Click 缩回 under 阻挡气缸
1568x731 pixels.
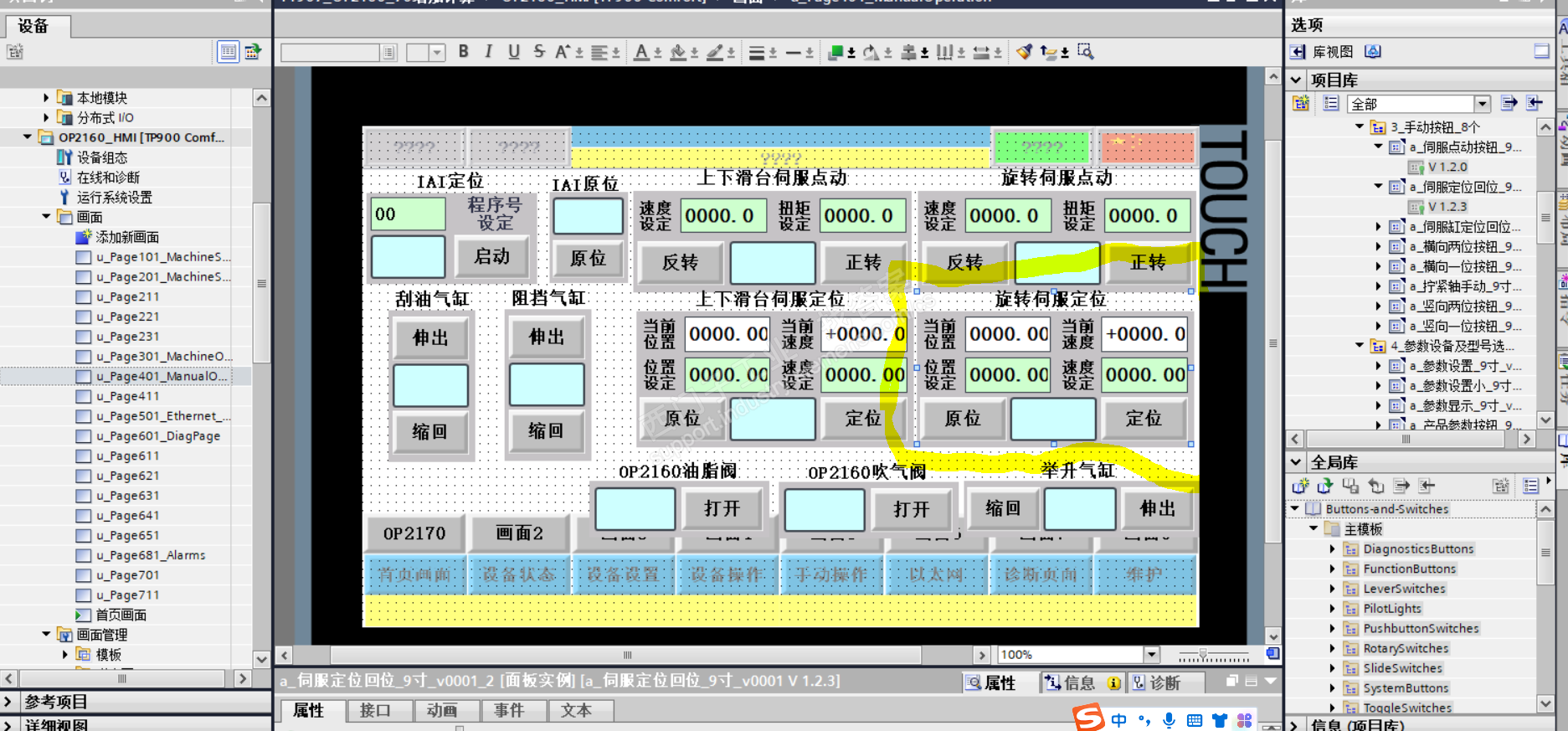[546, 430]
